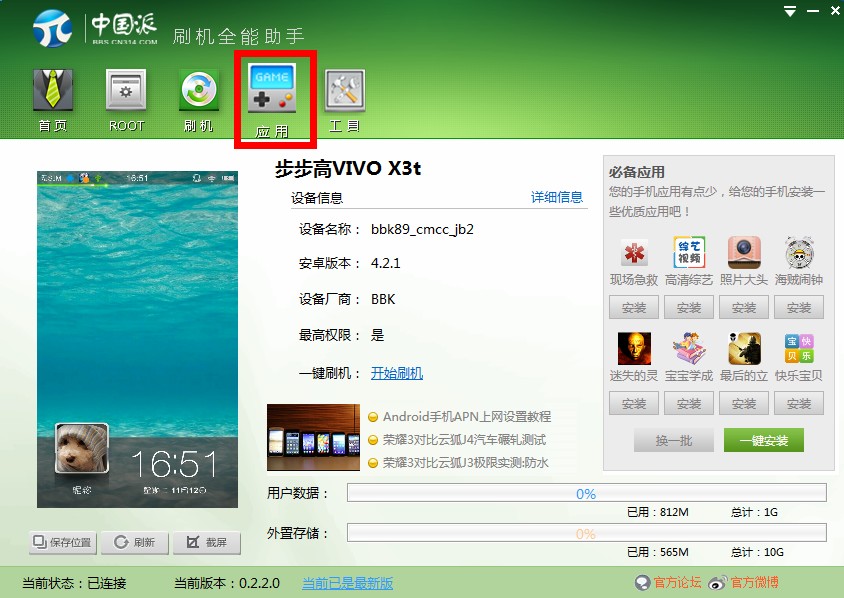This screenshot has height=598, width=844.
Task: Click the 当前状态：已连接 status text
Action: click(x=74, y=583)
